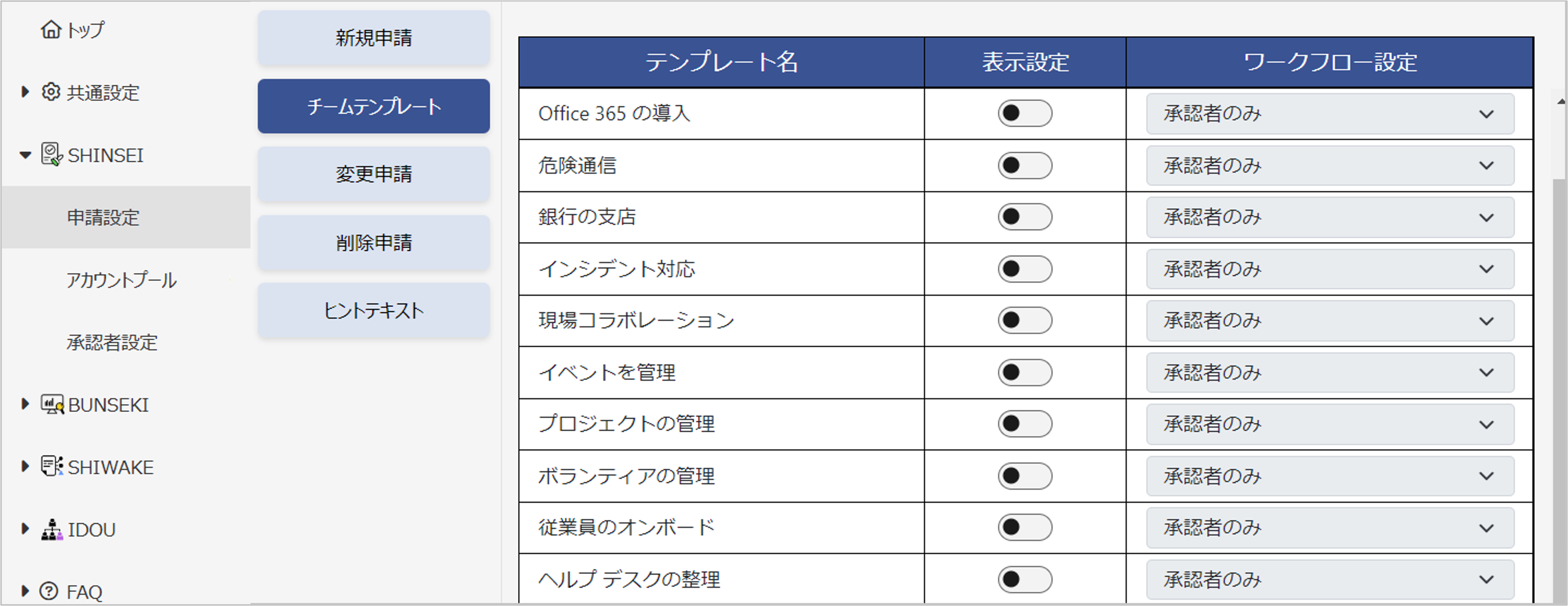Enable display switch for 銀行の支店
Screen dimensions: 1568x606
tap(1024, 217)
